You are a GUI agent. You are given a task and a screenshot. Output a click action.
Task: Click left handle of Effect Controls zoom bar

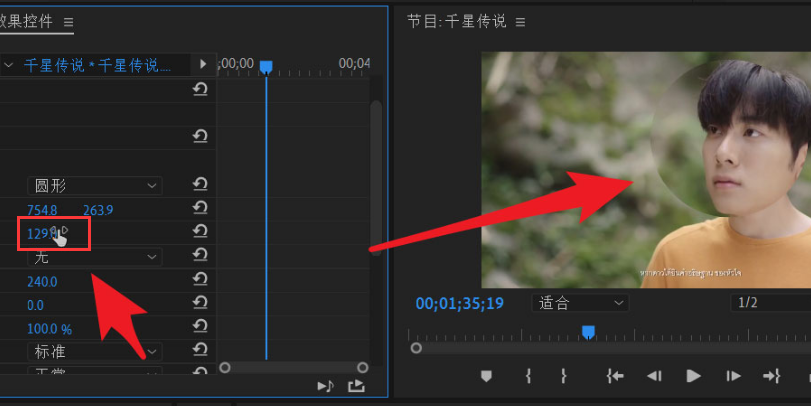(x=224, y=367)
